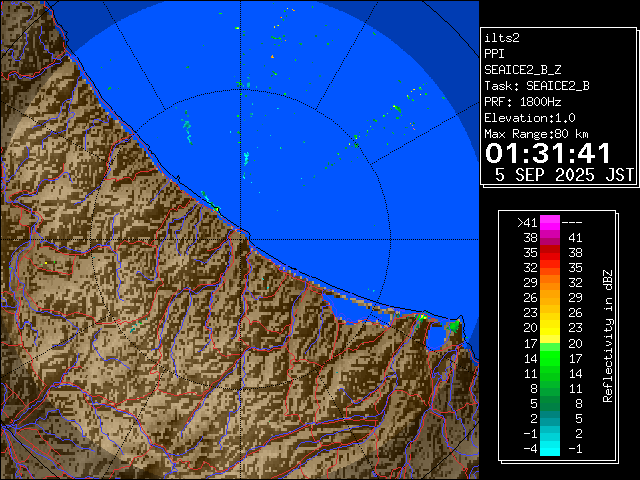640x480 pixels.
Task: Click the 5 SEP 2025 JST date
Action: click(x=564, y=174)
